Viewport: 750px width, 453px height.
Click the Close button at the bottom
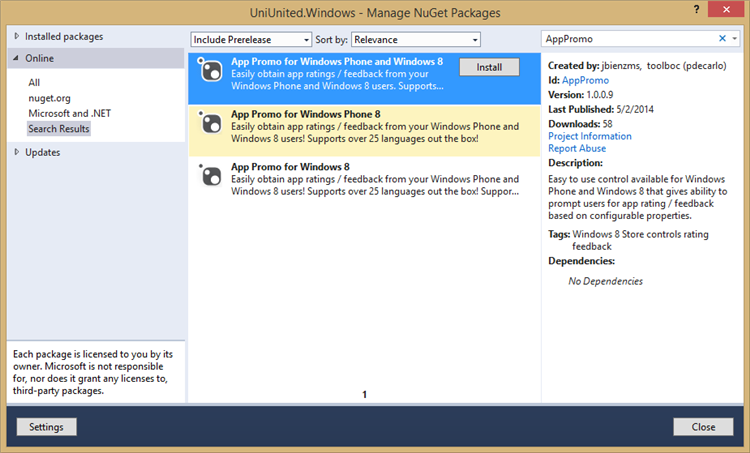coord(703,427)
